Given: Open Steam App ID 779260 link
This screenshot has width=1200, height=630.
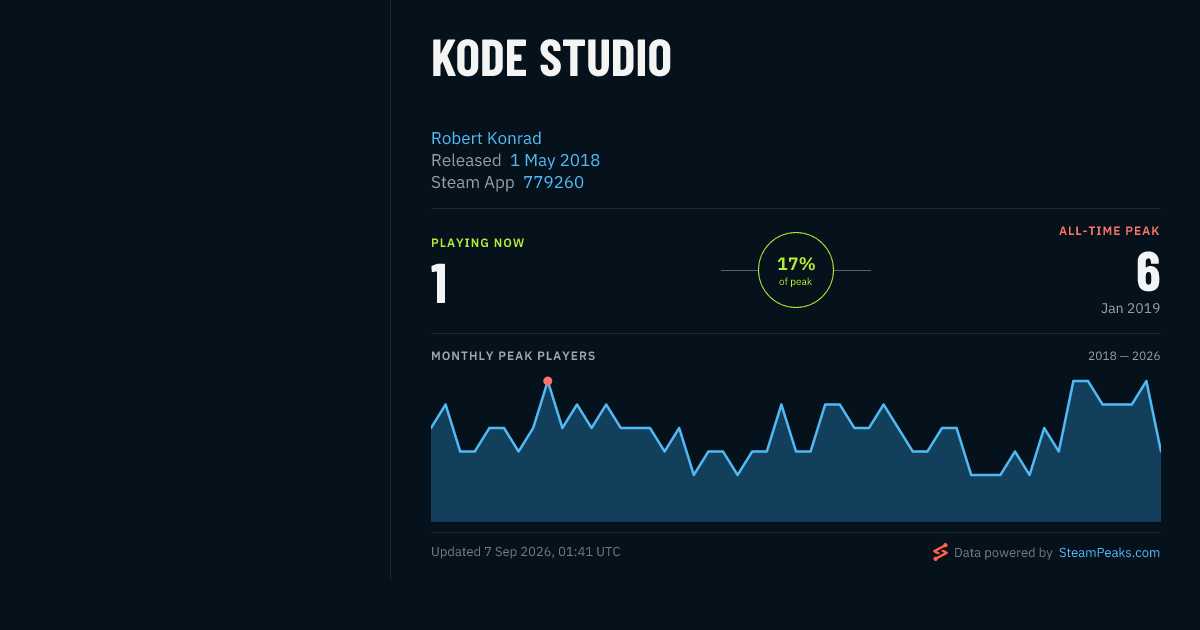Looking at the screenshot, I should click(553, 182).
